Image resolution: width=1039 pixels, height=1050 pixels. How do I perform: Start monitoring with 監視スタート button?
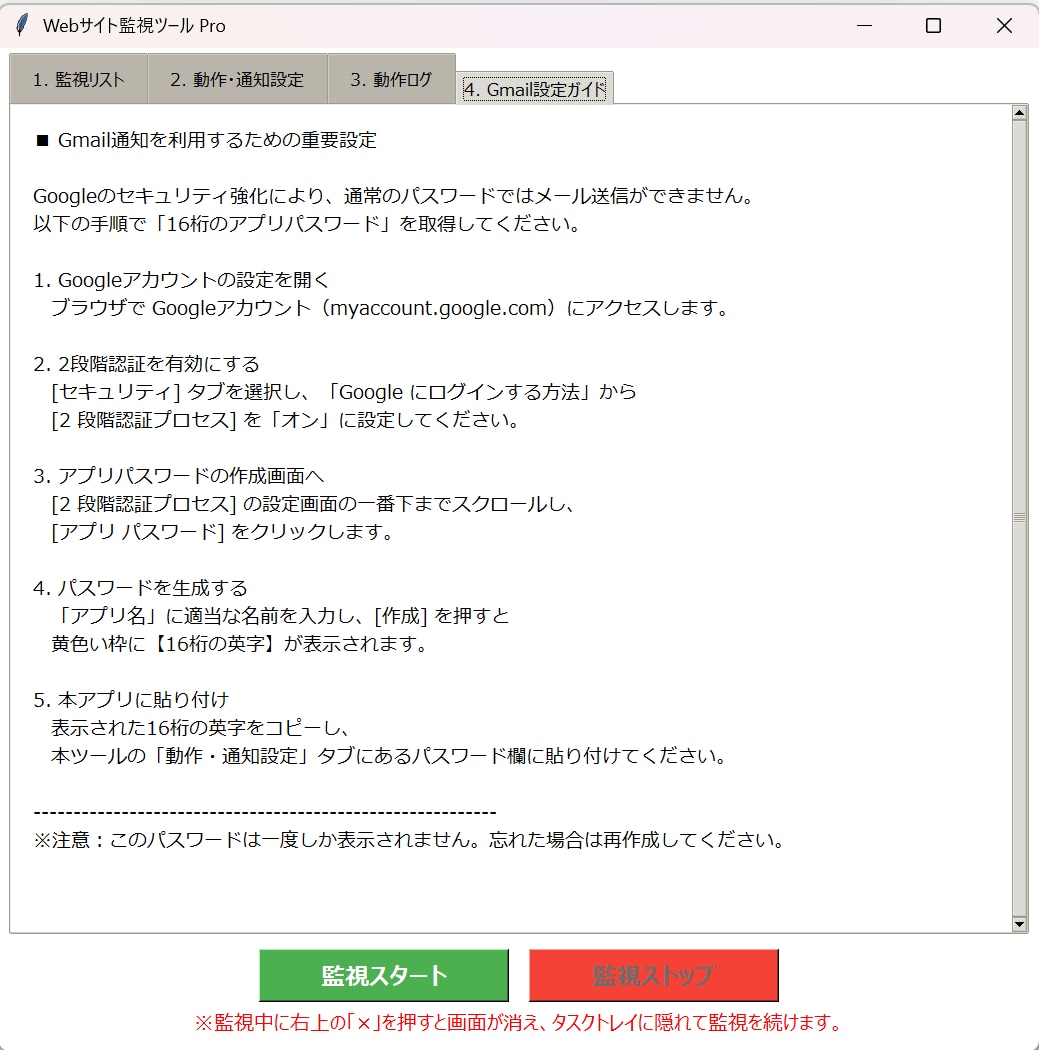pyautogui.click(x=384, y=975)
